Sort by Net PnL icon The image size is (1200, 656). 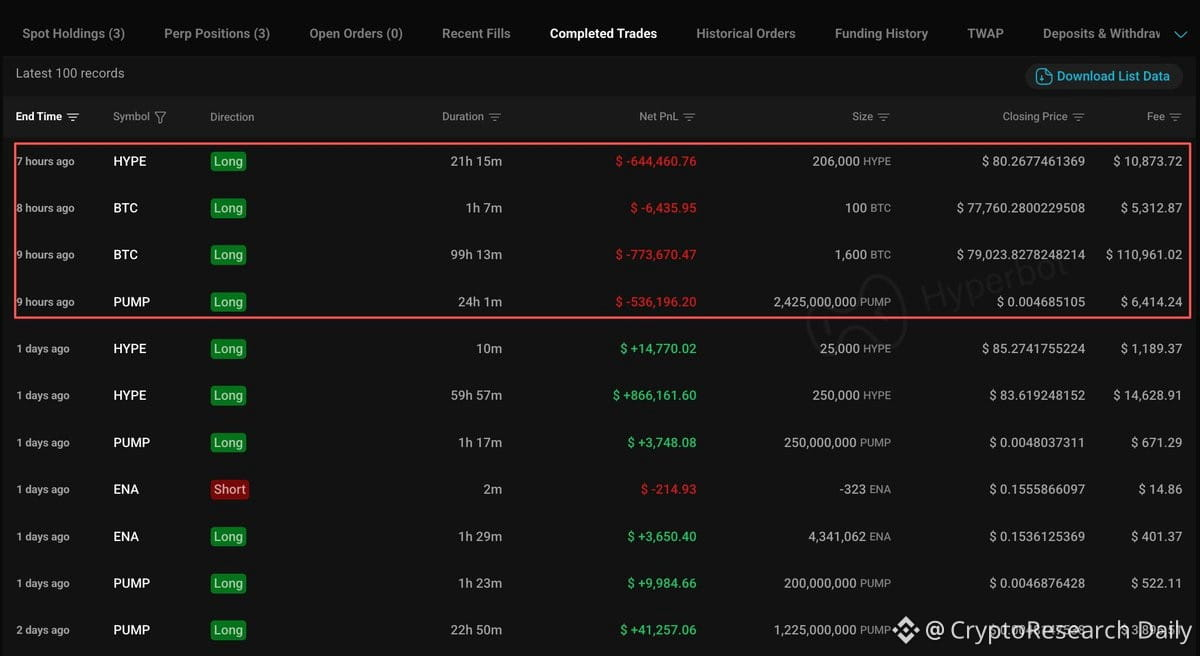click(x=689, y=117)
